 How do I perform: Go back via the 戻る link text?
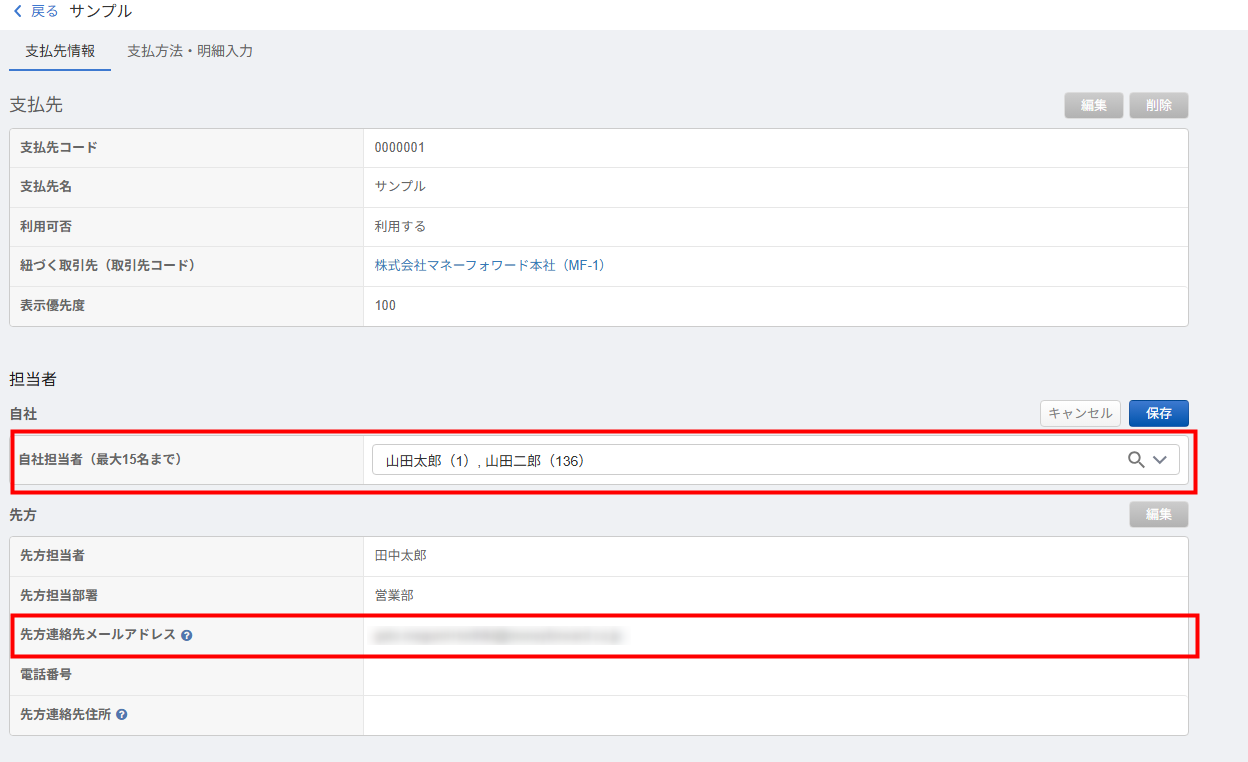pos(45,12)
